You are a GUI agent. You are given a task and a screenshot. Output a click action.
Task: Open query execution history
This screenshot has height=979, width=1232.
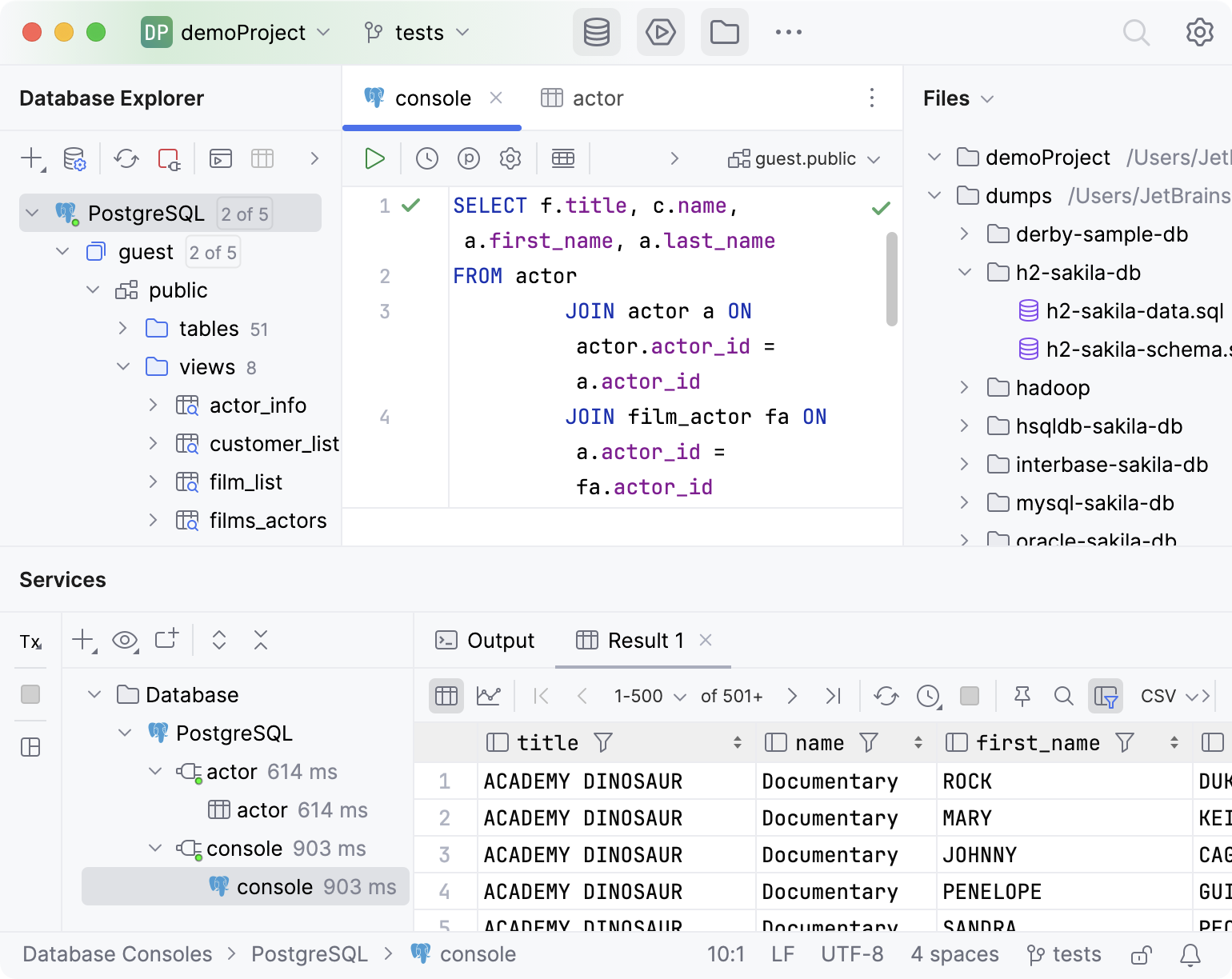pos(426,158)
